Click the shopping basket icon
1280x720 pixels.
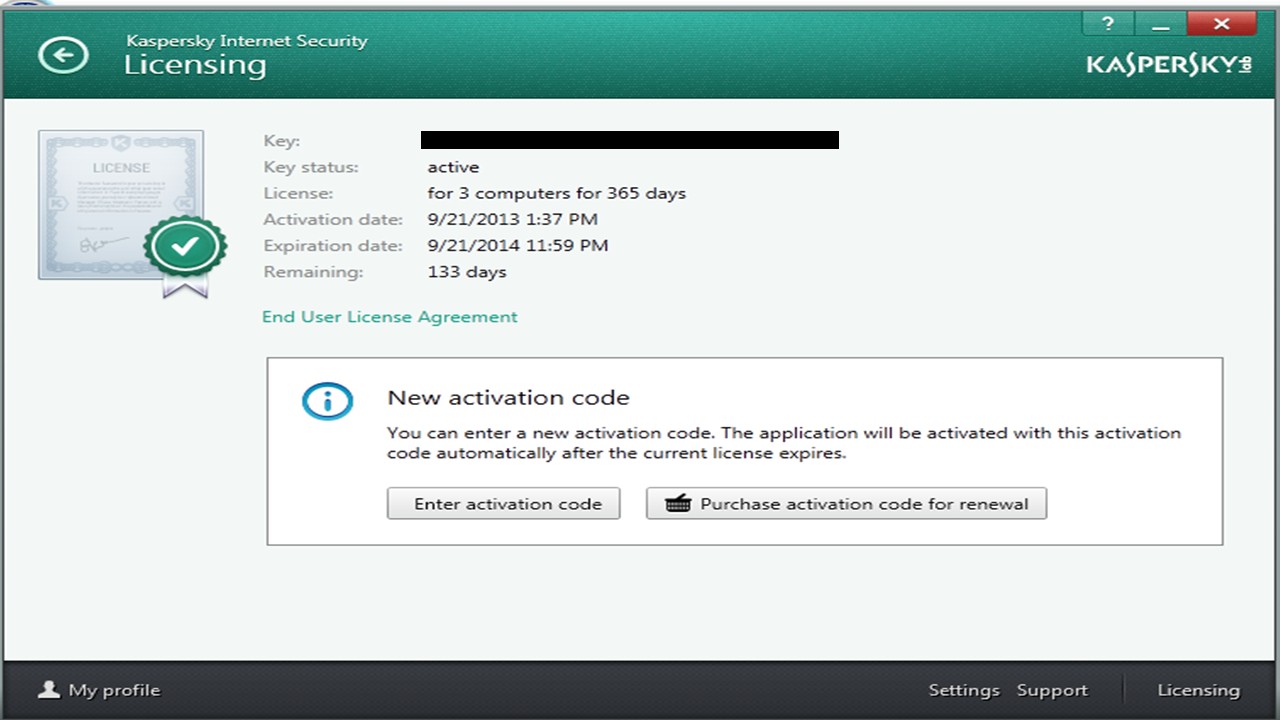(678, 504)
